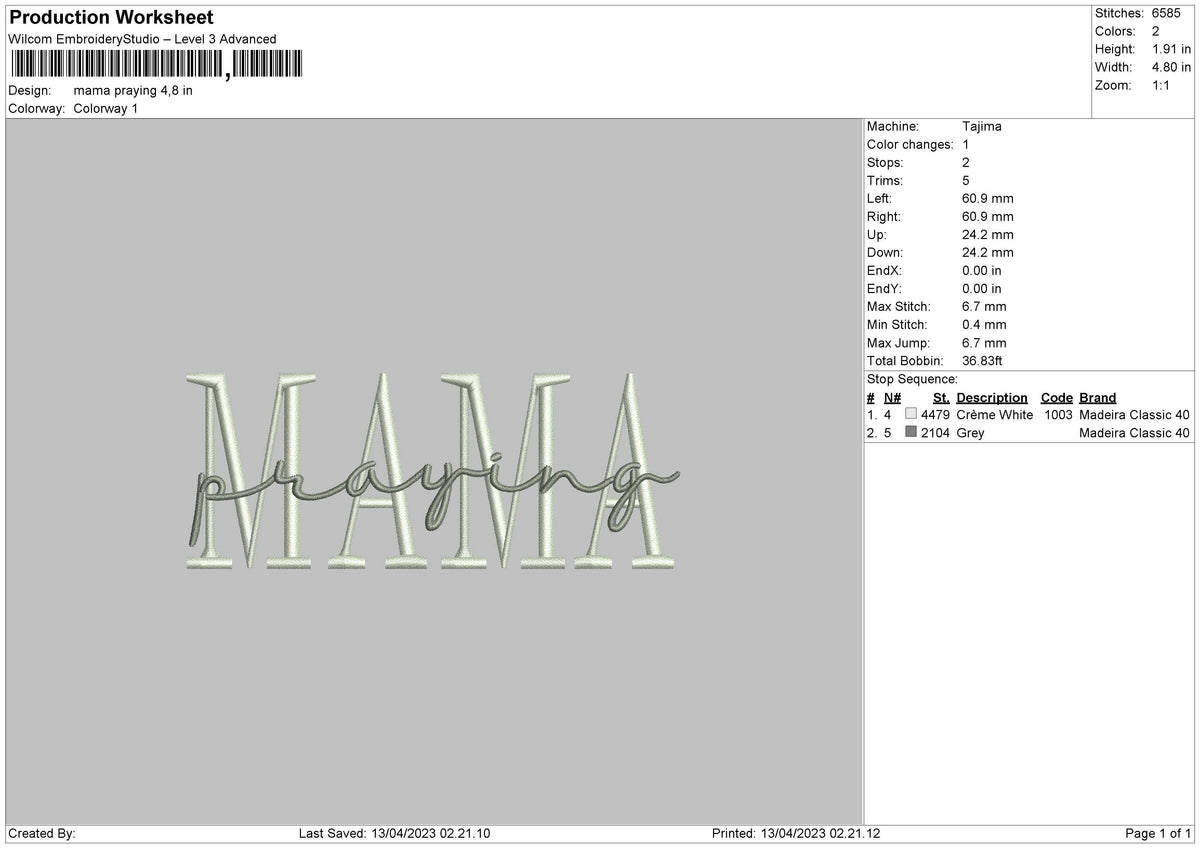This screenshot has width=1200, height=848.
Task: Click the Brand column header
Action: click(x=1097, y=397)
